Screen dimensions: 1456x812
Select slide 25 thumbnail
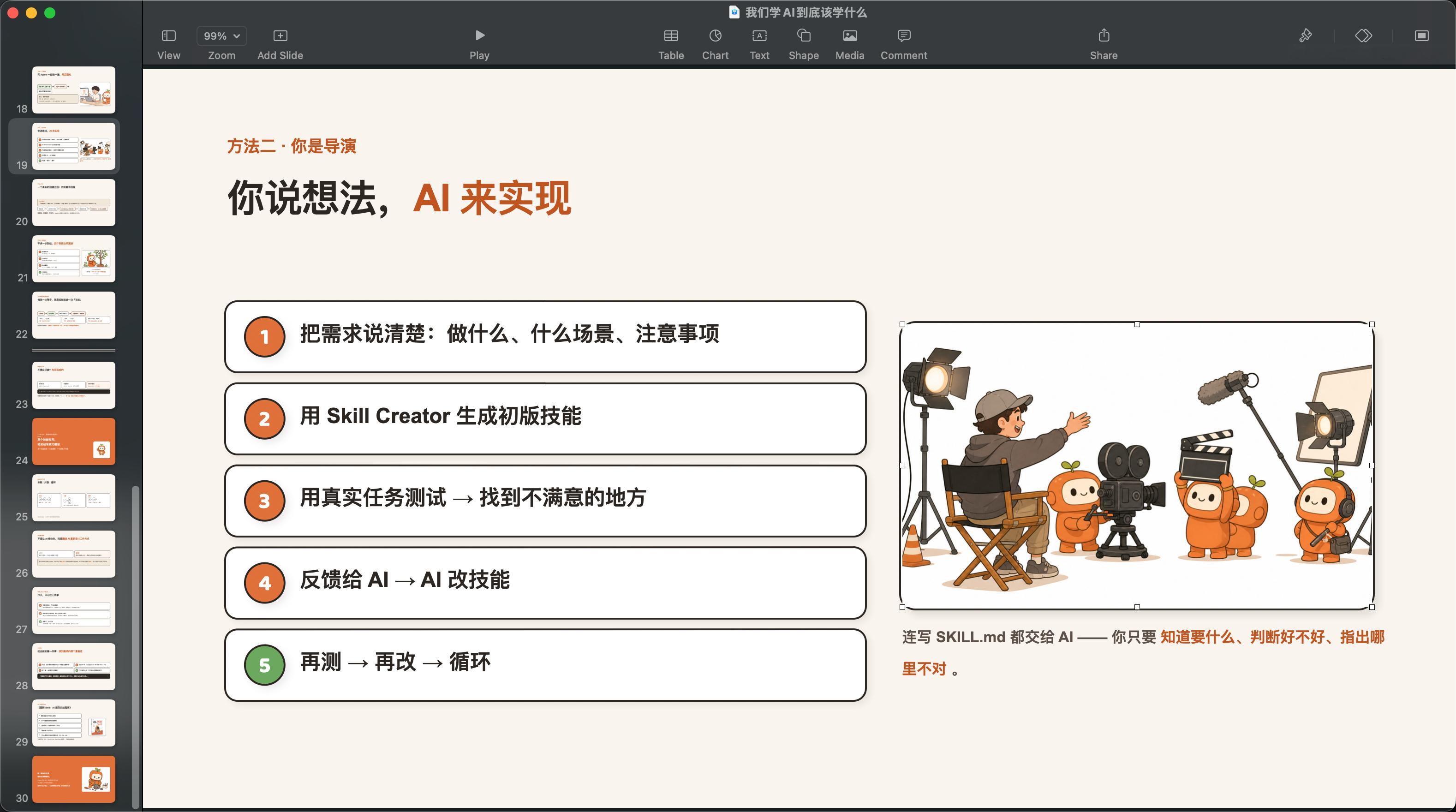pyautogui.click(x=73, y=497)
